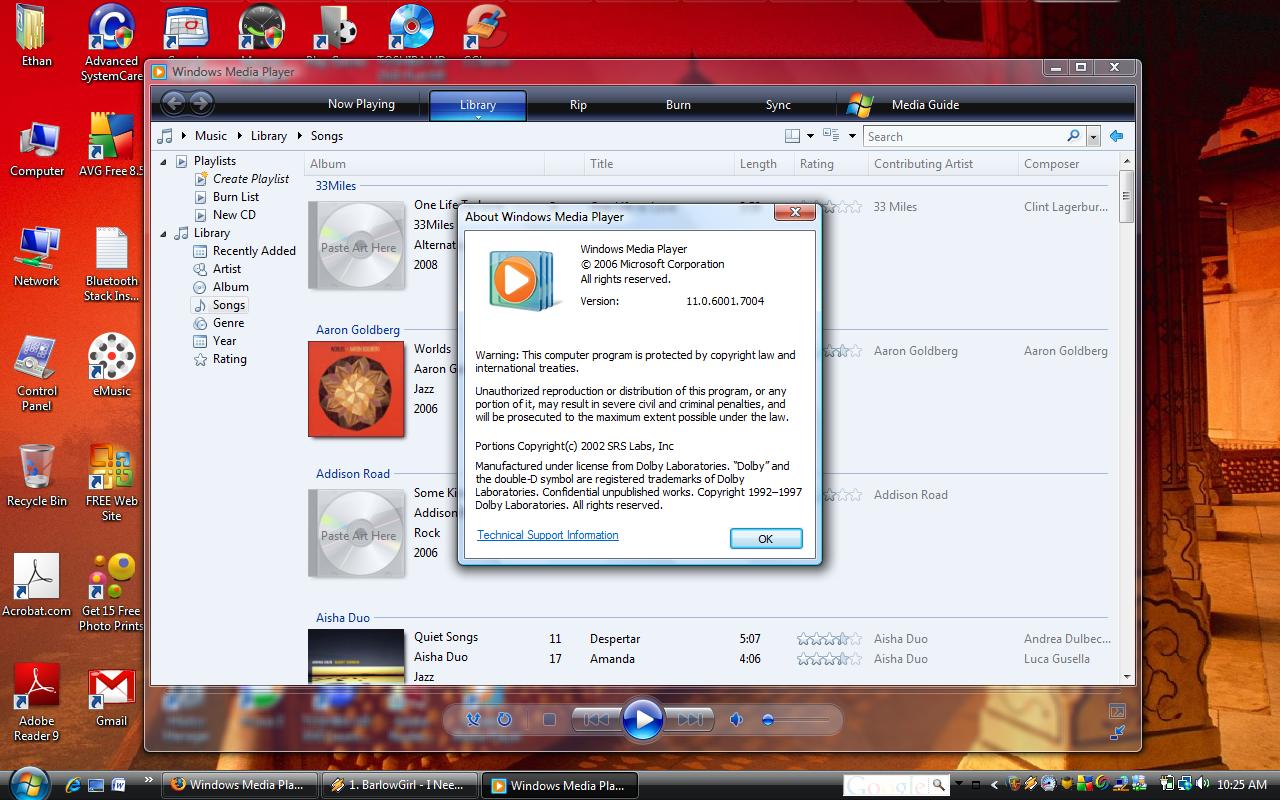This screenshot has height=800, width=1280.
Task: Toggle repeat mode in the player controls
Action: [504, 719]
